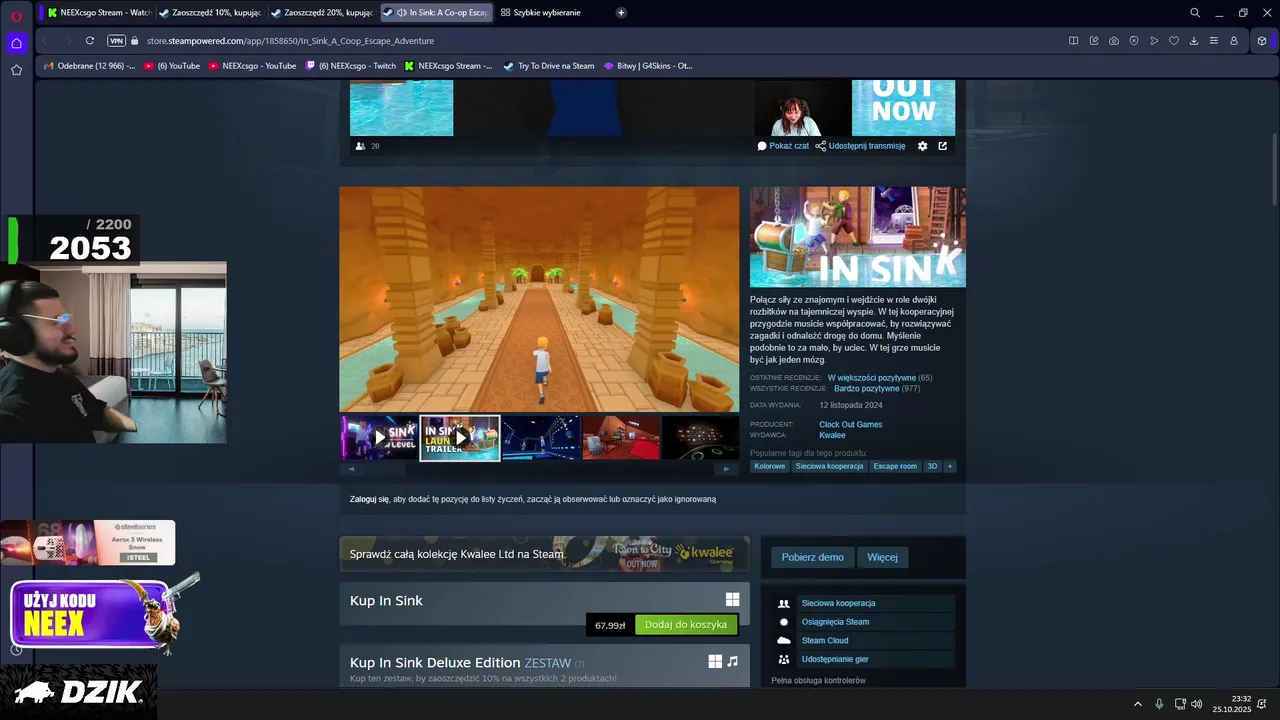1280x720 pixels.
Task: Click the media strip right scroll arrow
Action: [x=727, y=468]
